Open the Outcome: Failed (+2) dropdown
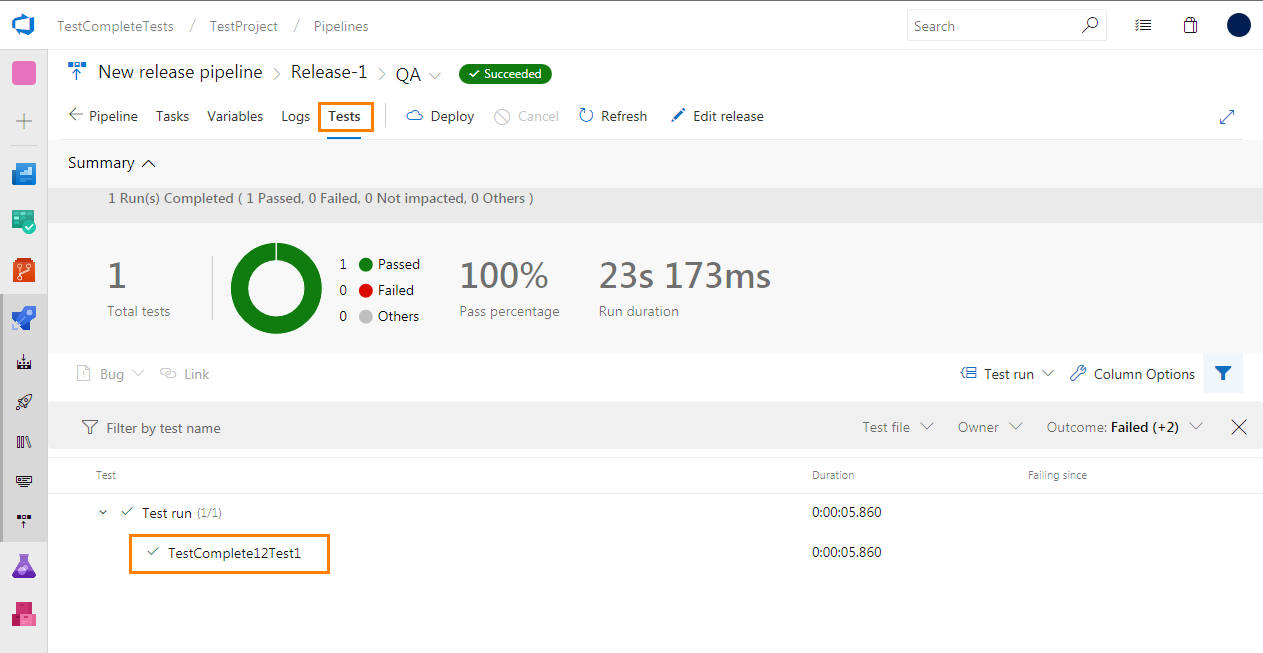Image resolution: width=1263 pixels, height=653 pixels. tap(1124, 427)
